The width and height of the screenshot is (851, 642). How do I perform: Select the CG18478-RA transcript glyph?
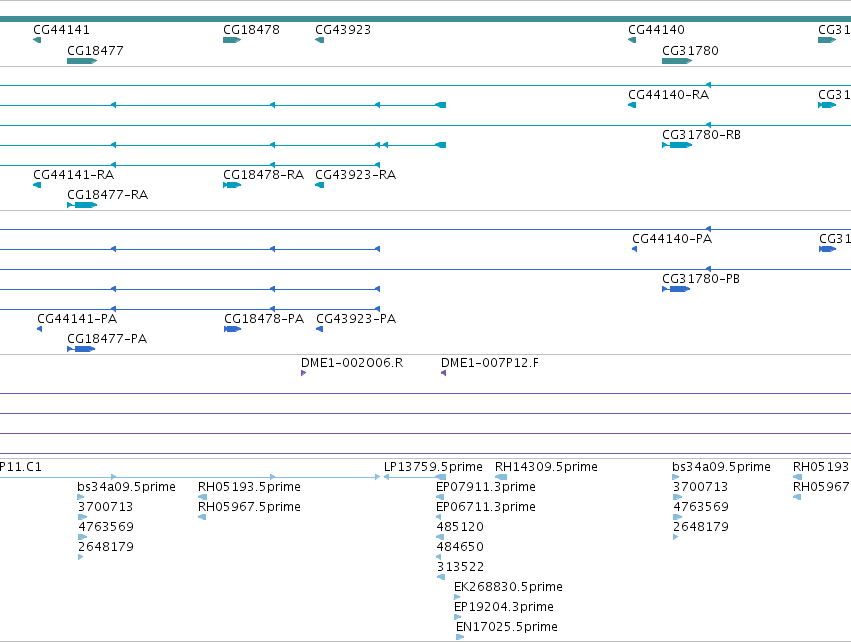click(232, 185)
